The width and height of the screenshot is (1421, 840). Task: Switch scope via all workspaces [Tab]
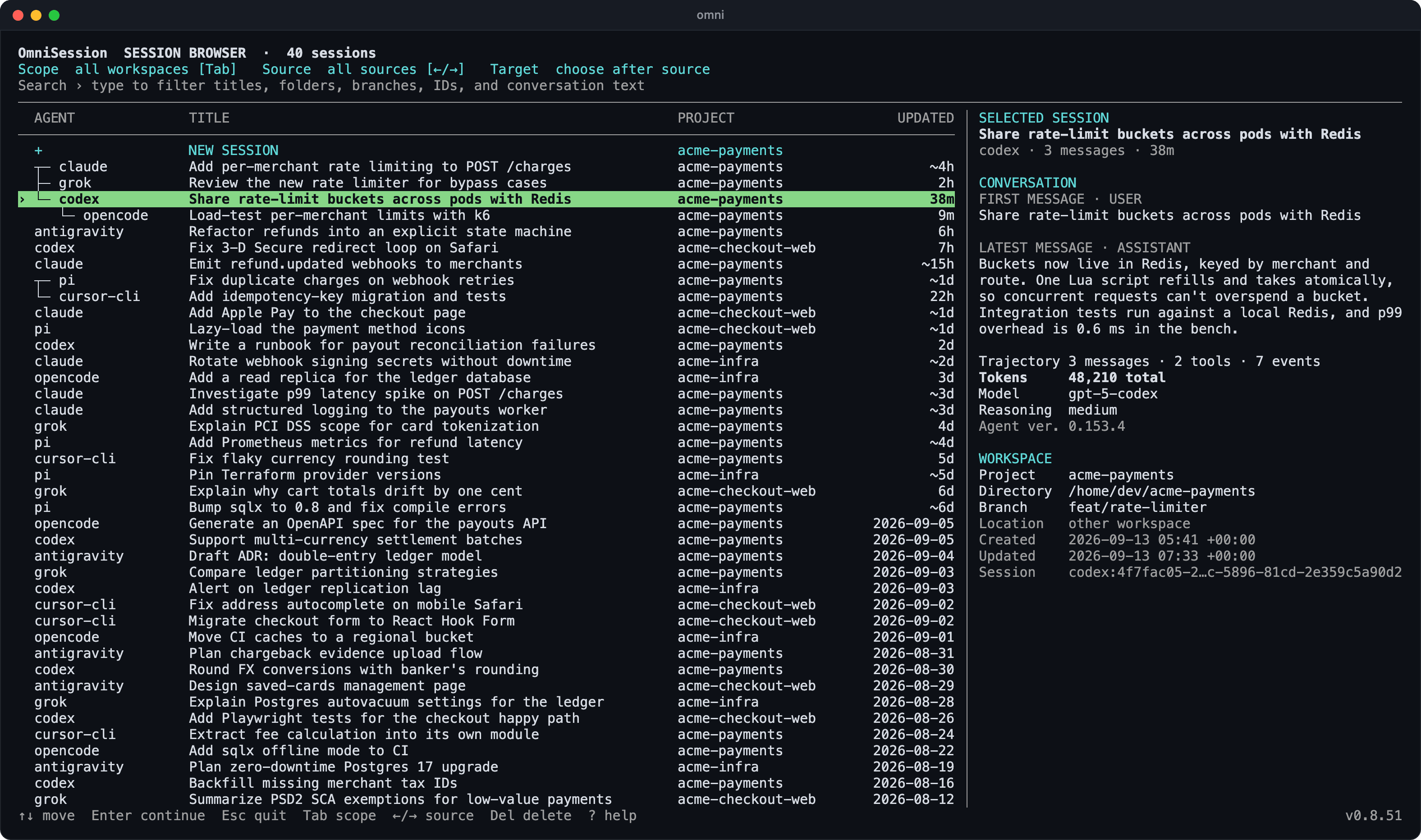click(156, 69)
